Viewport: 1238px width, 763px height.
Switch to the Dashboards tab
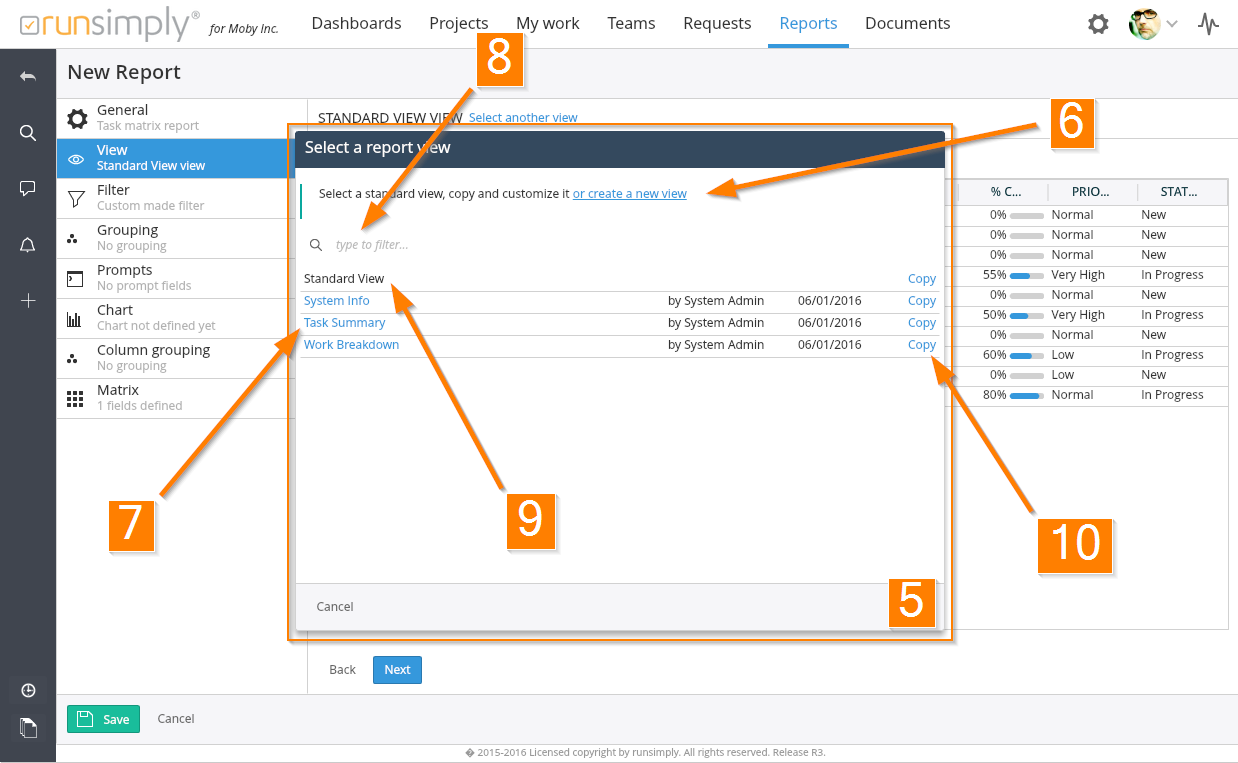[356, 23]
